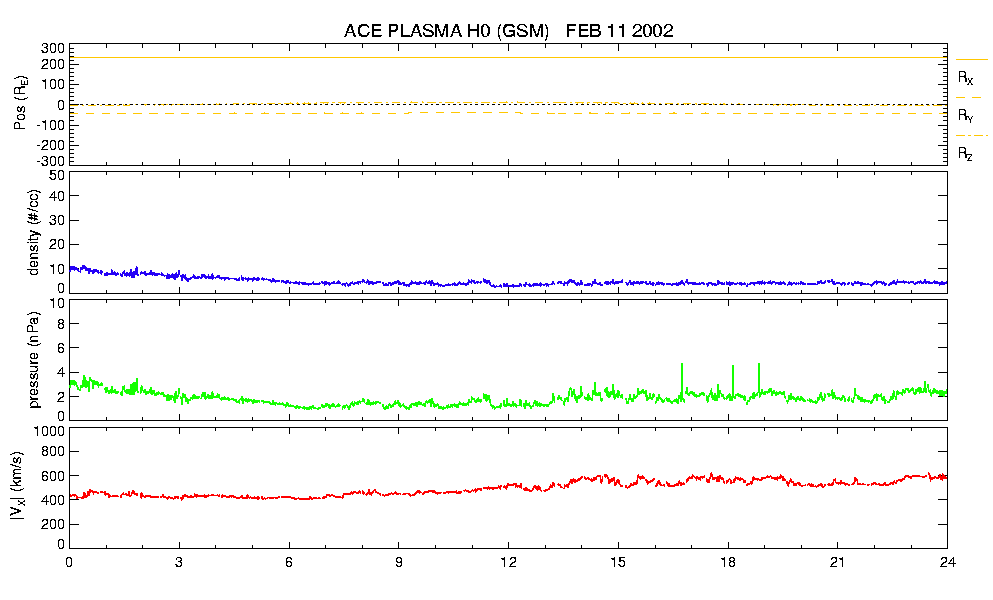
Task: Click the '300' tick on the position axis
Action: tap(53, 49)
